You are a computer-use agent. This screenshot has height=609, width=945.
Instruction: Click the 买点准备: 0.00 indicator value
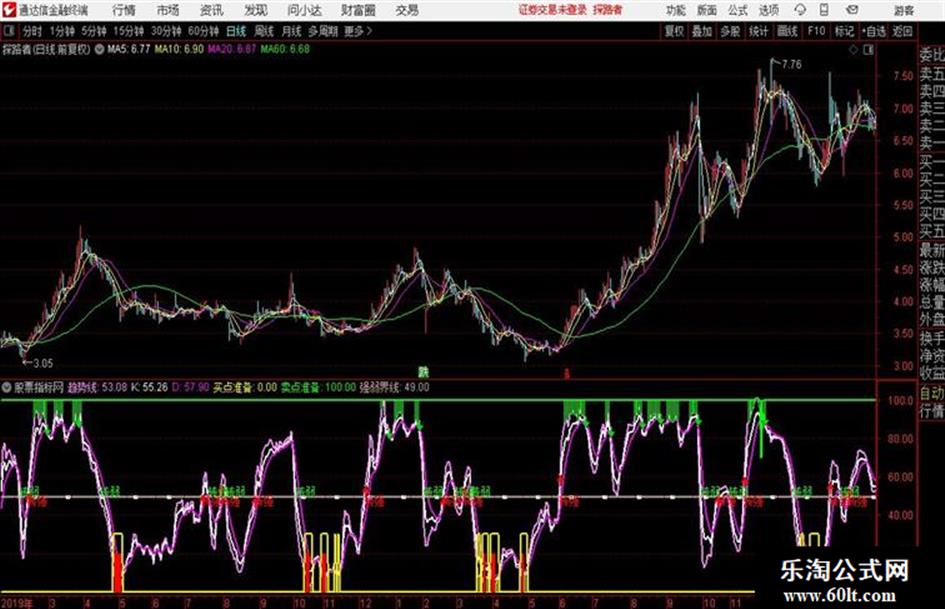tap(245, 387)
